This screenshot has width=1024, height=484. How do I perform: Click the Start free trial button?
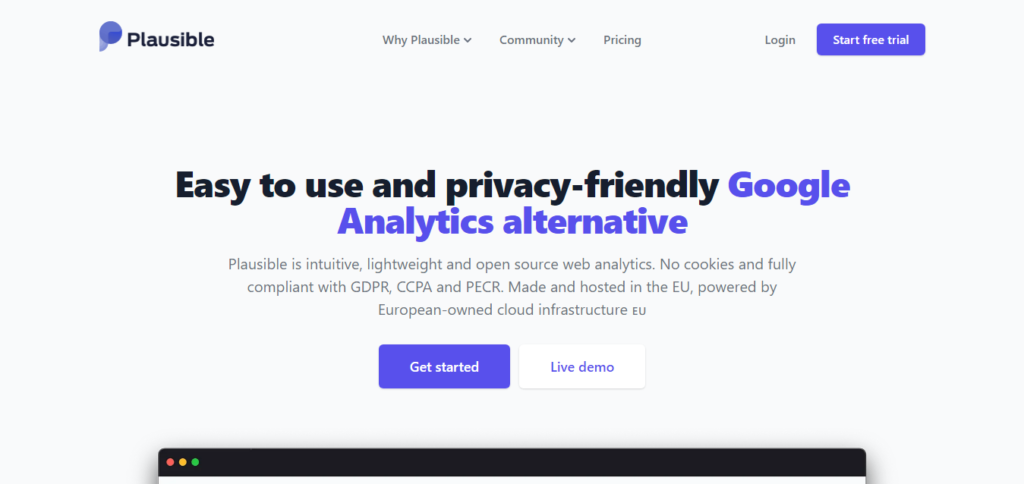click(871, 40)
